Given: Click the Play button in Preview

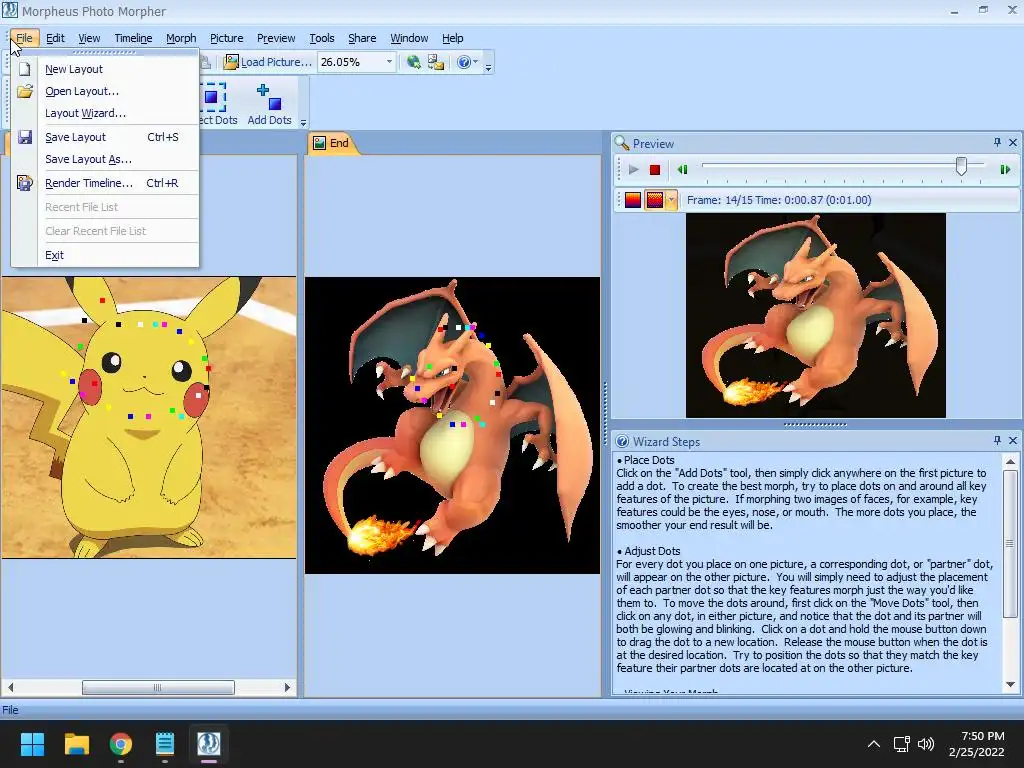Looking at the screenshot, I should 633,170.
